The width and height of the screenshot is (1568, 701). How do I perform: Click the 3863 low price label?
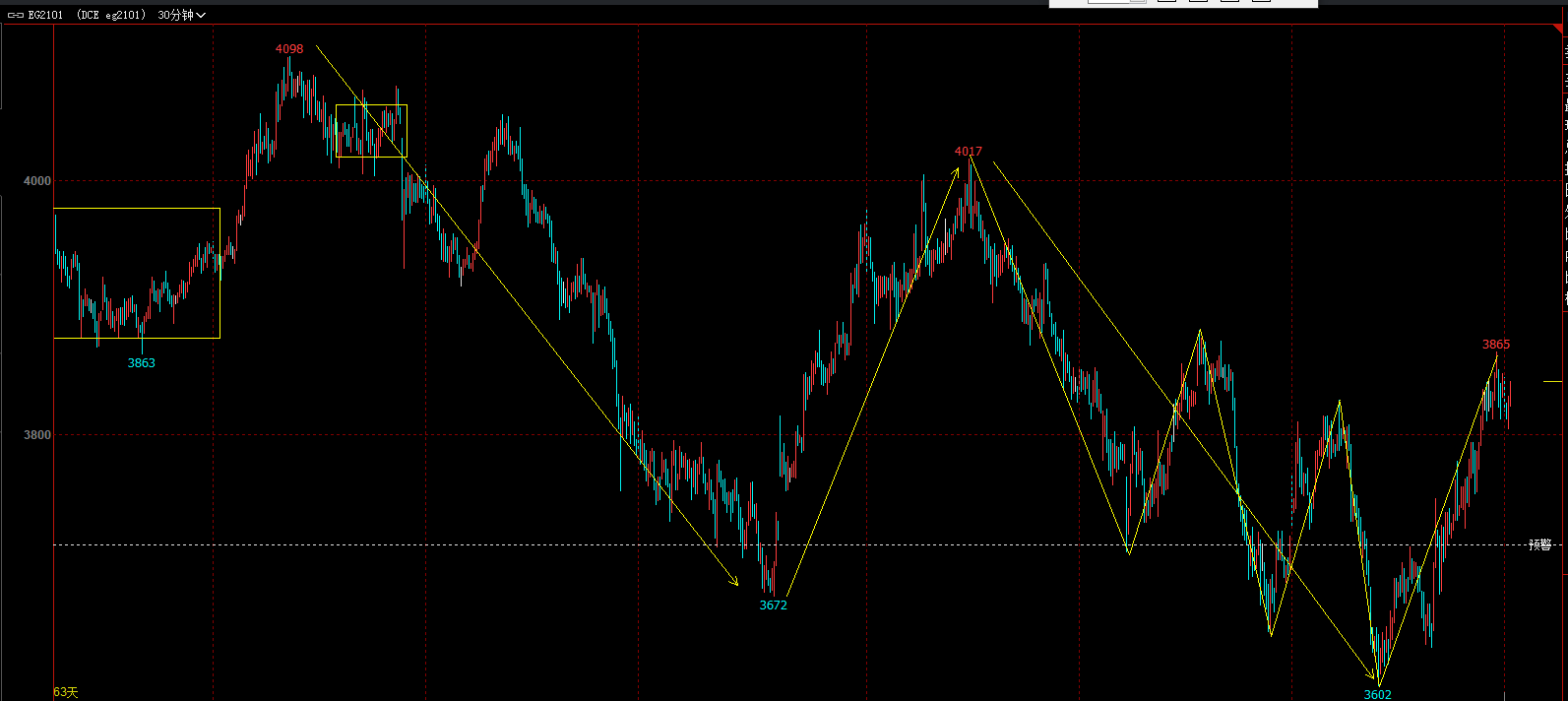pyautogui.click(x=142, y=362)
